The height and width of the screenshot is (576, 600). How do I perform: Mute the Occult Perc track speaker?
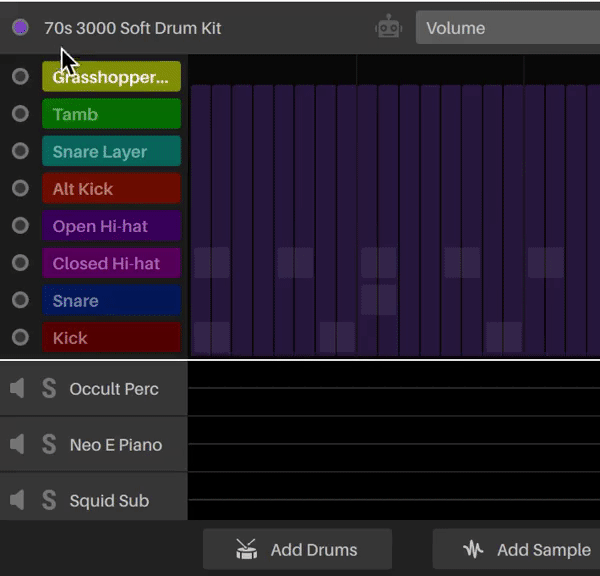click(x=17, y=388)
